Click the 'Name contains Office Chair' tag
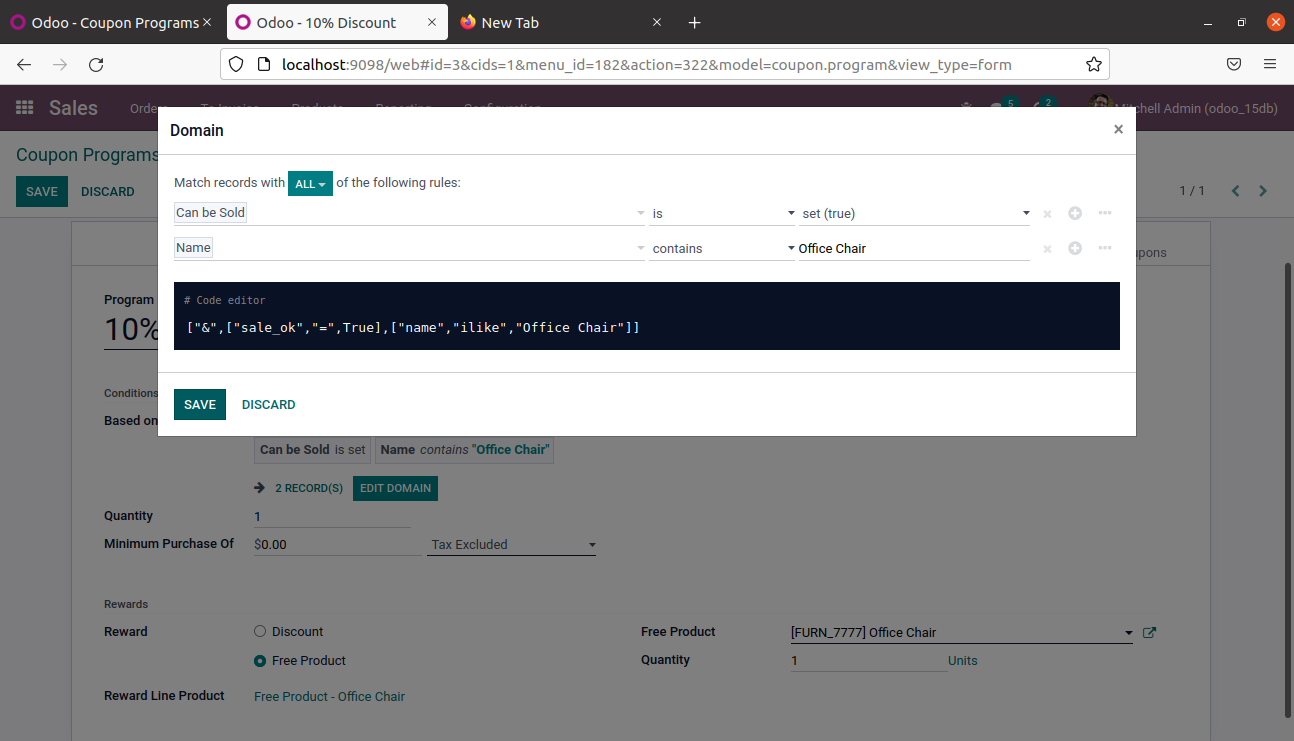The width and height of the screenshot is (1294, 741). pos(464,450)
